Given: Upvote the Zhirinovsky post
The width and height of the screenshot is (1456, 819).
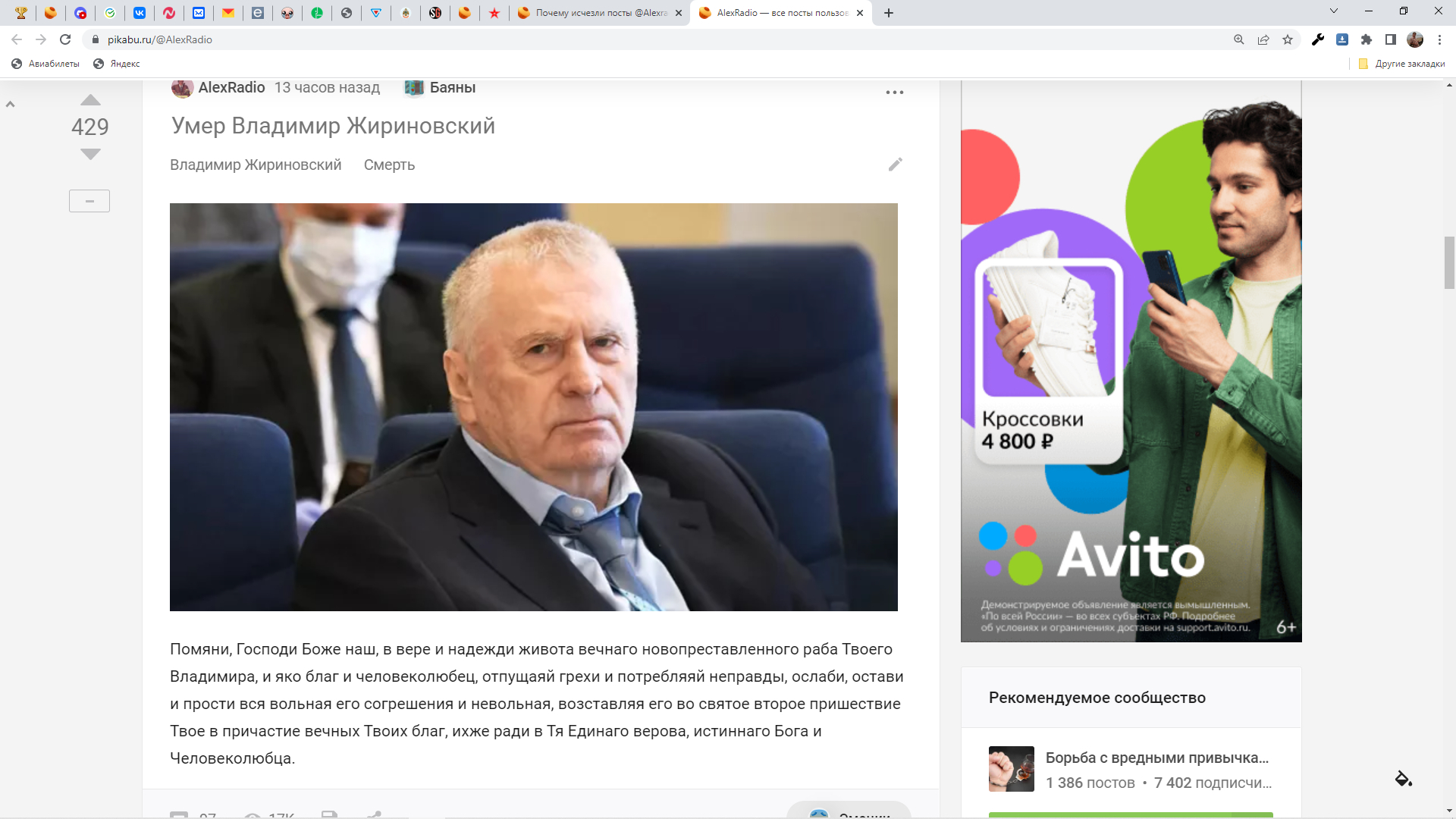Looking at the screenshot, I should [x=90, y=100].
